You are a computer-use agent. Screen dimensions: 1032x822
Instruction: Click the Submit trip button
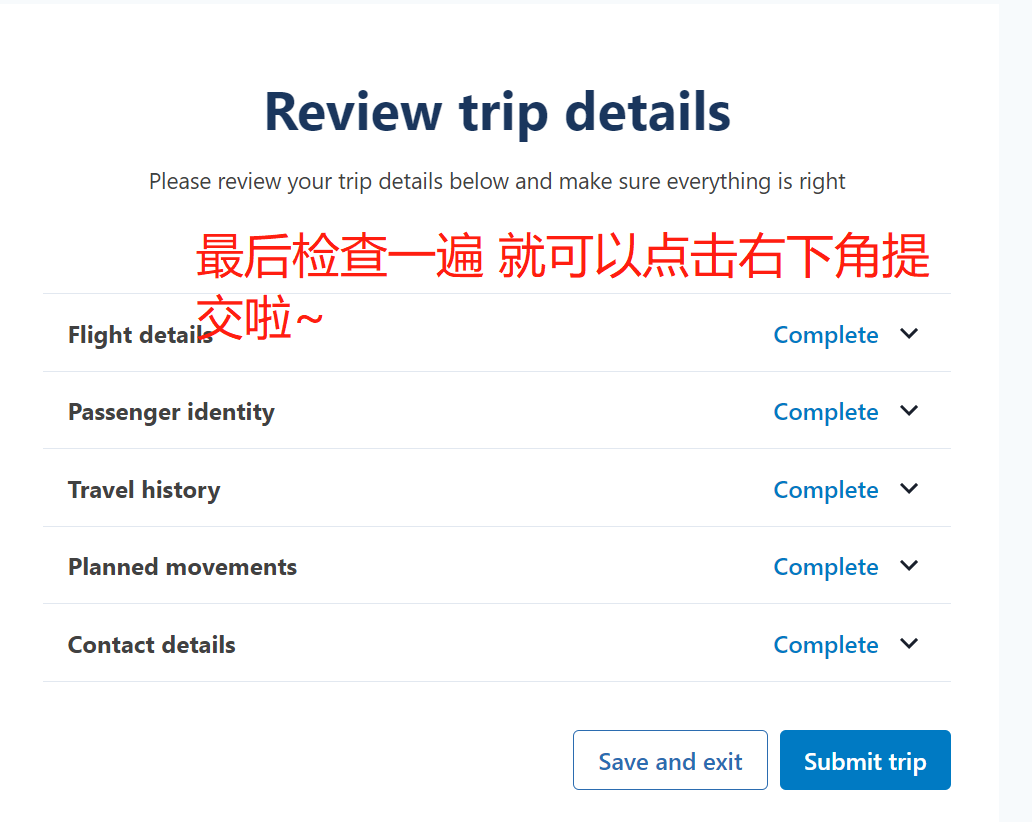coord(865,761)
